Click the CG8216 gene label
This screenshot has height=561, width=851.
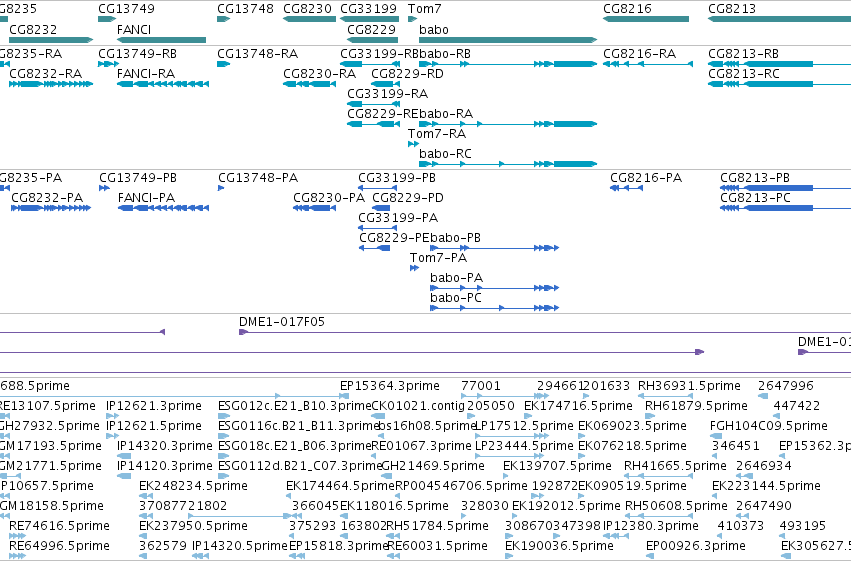point(627,9)
